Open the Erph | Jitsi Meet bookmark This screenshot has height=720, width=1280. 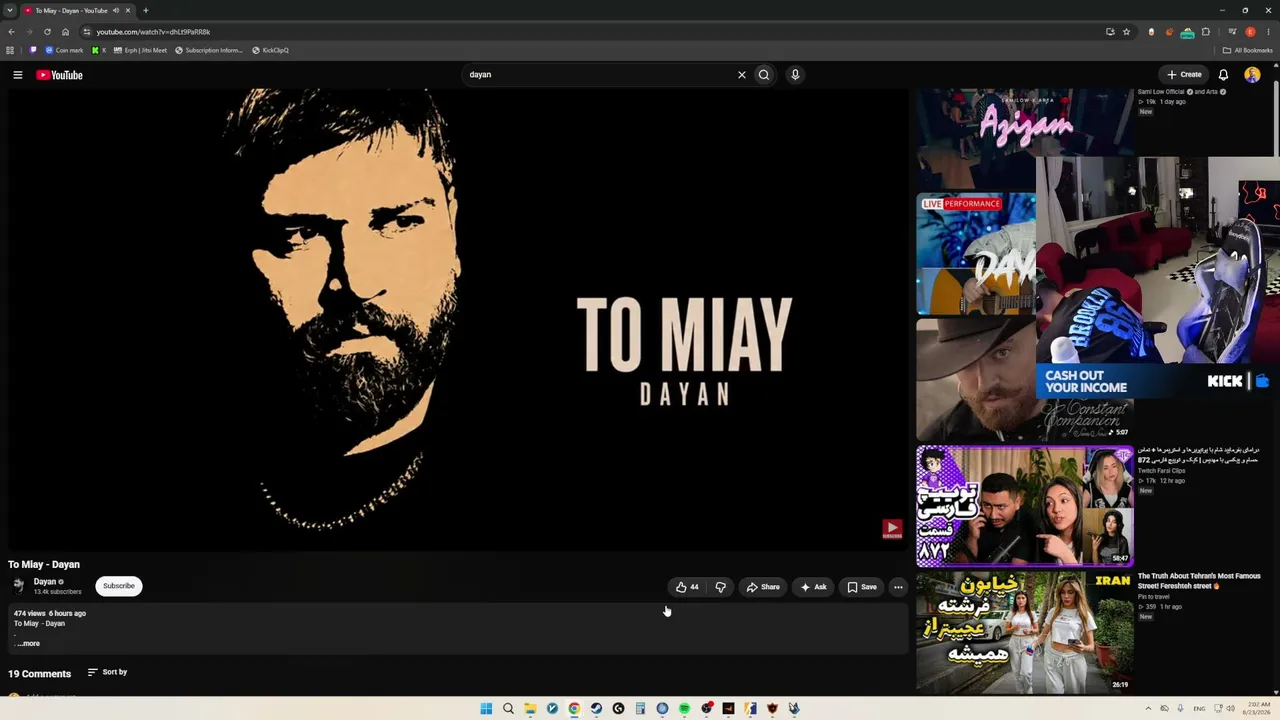[x=141, y=50]
